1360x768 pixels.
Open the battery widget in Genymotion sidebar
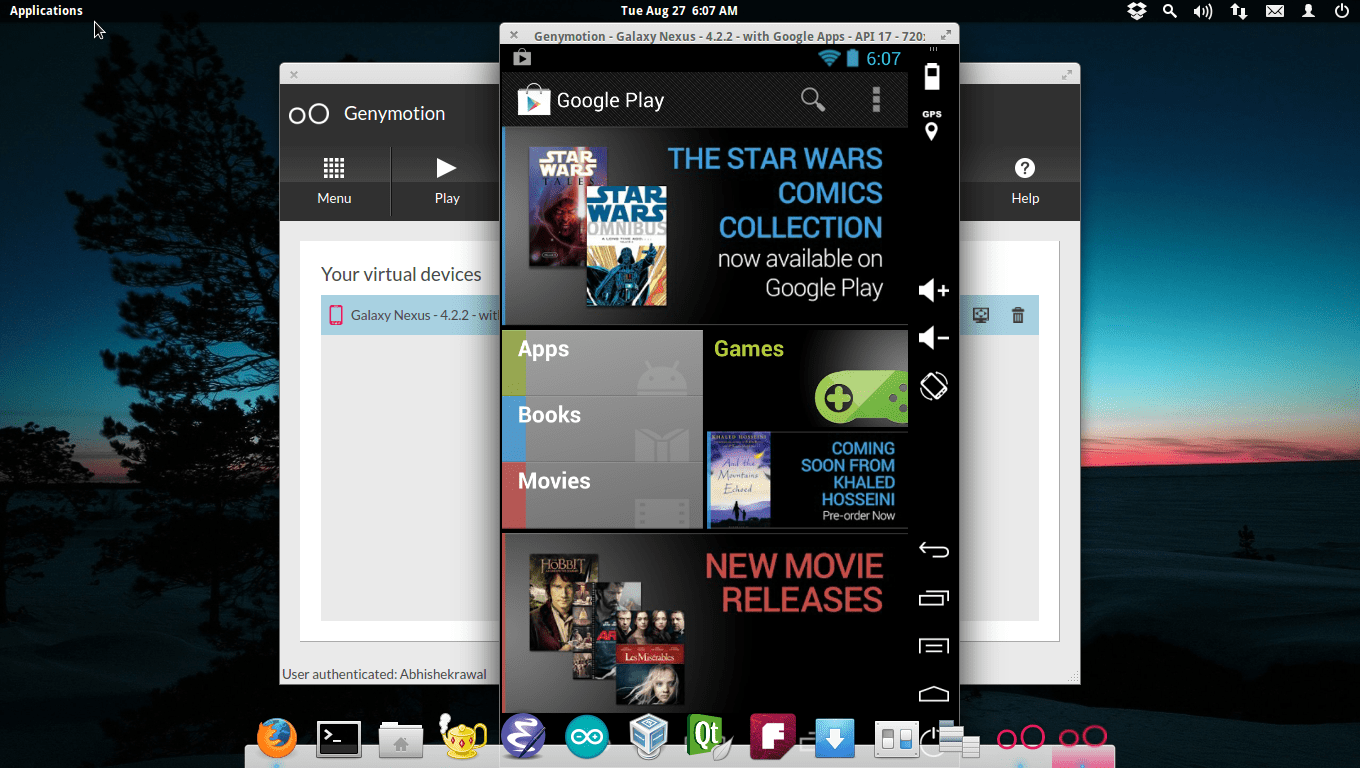tap(932, 76)
